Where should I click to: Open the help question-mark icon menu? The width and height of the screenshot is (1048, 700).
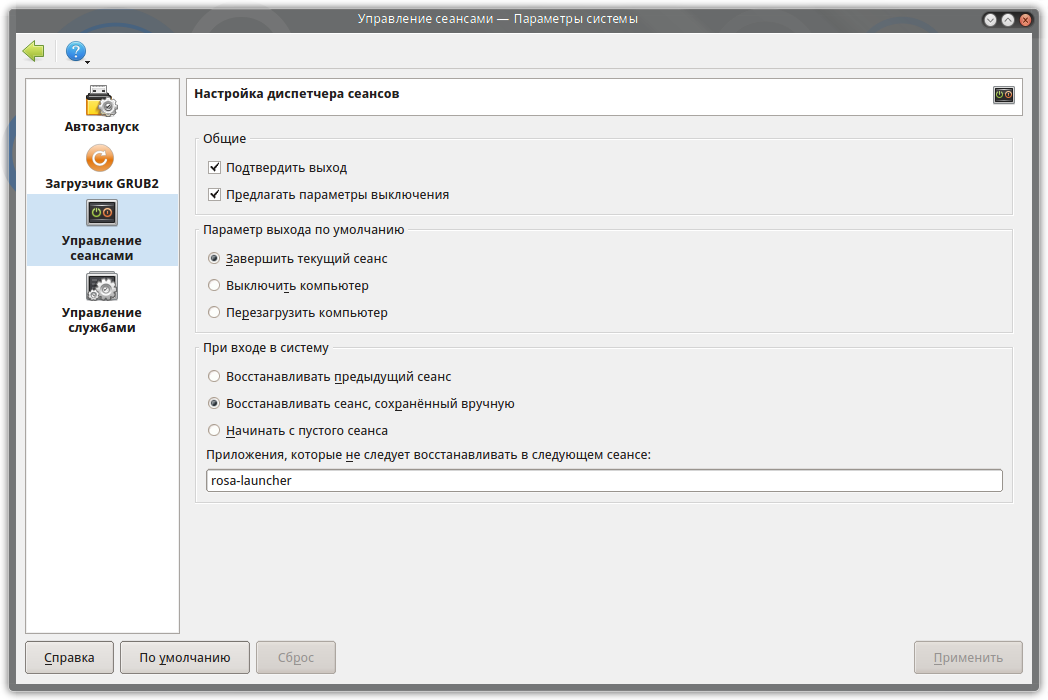pyautogui.click(x=76, y=52)
